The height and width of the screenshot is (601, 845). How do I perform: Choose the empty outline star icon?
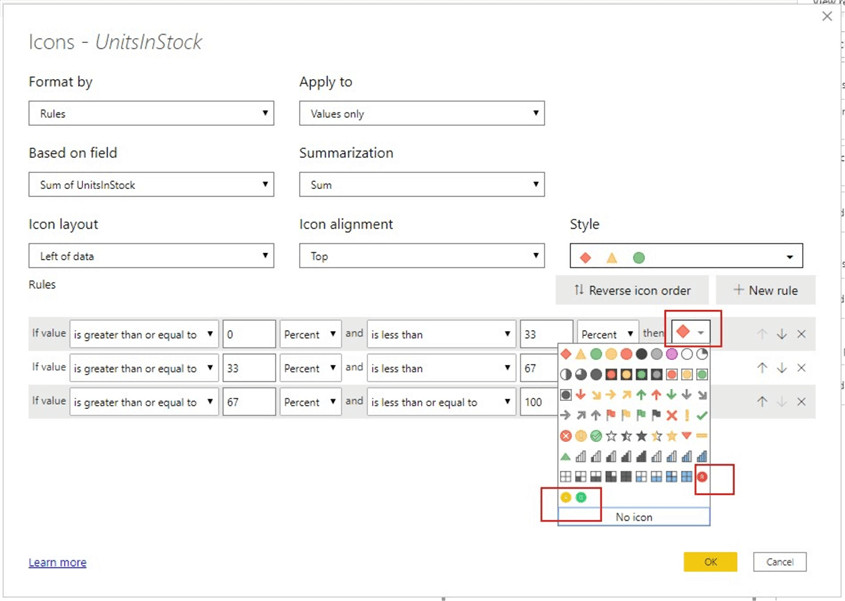tap(611, 436)
